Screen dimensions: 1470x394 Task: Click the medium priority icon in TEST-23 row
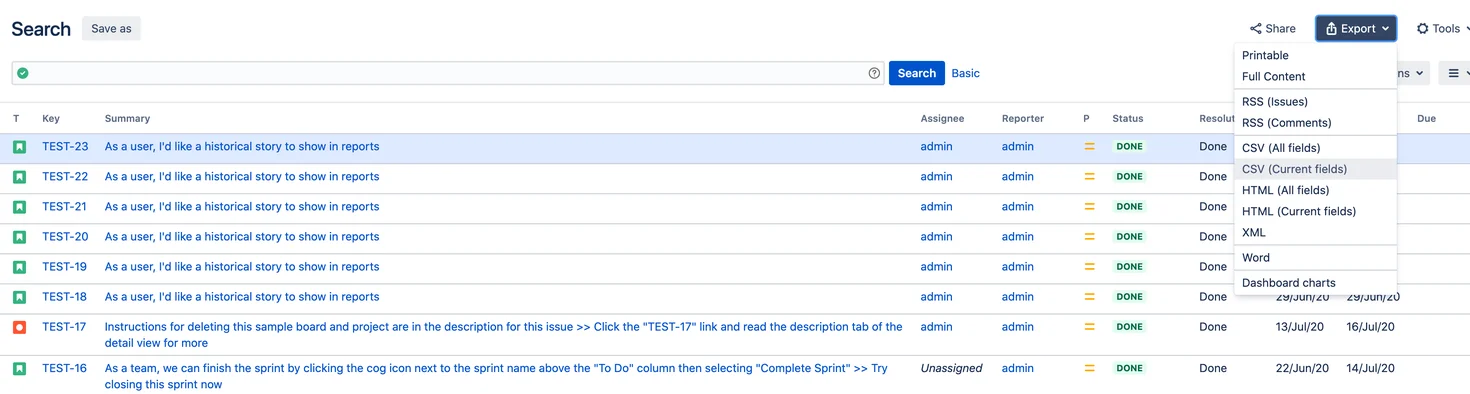pyautogui.click(x=1090, y=147)
